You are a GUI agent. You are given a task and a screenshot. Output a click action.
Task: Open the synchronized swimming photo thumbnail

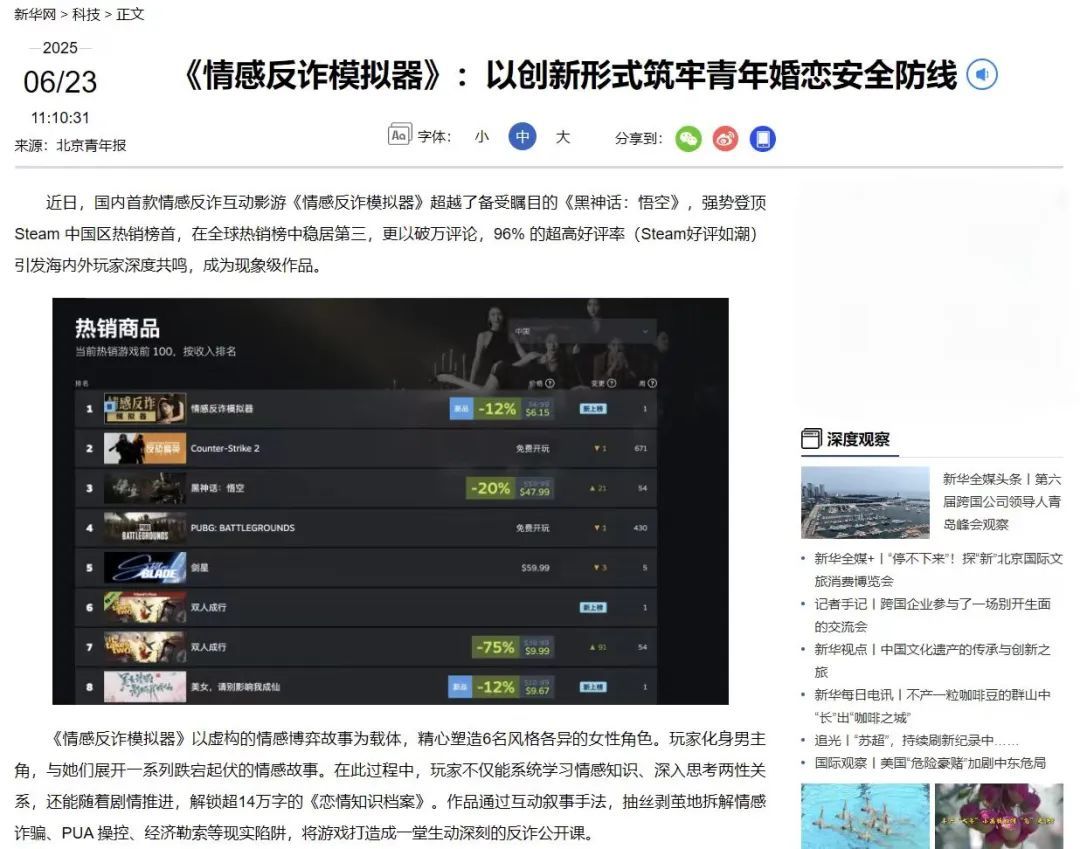[x=865, y=816]
